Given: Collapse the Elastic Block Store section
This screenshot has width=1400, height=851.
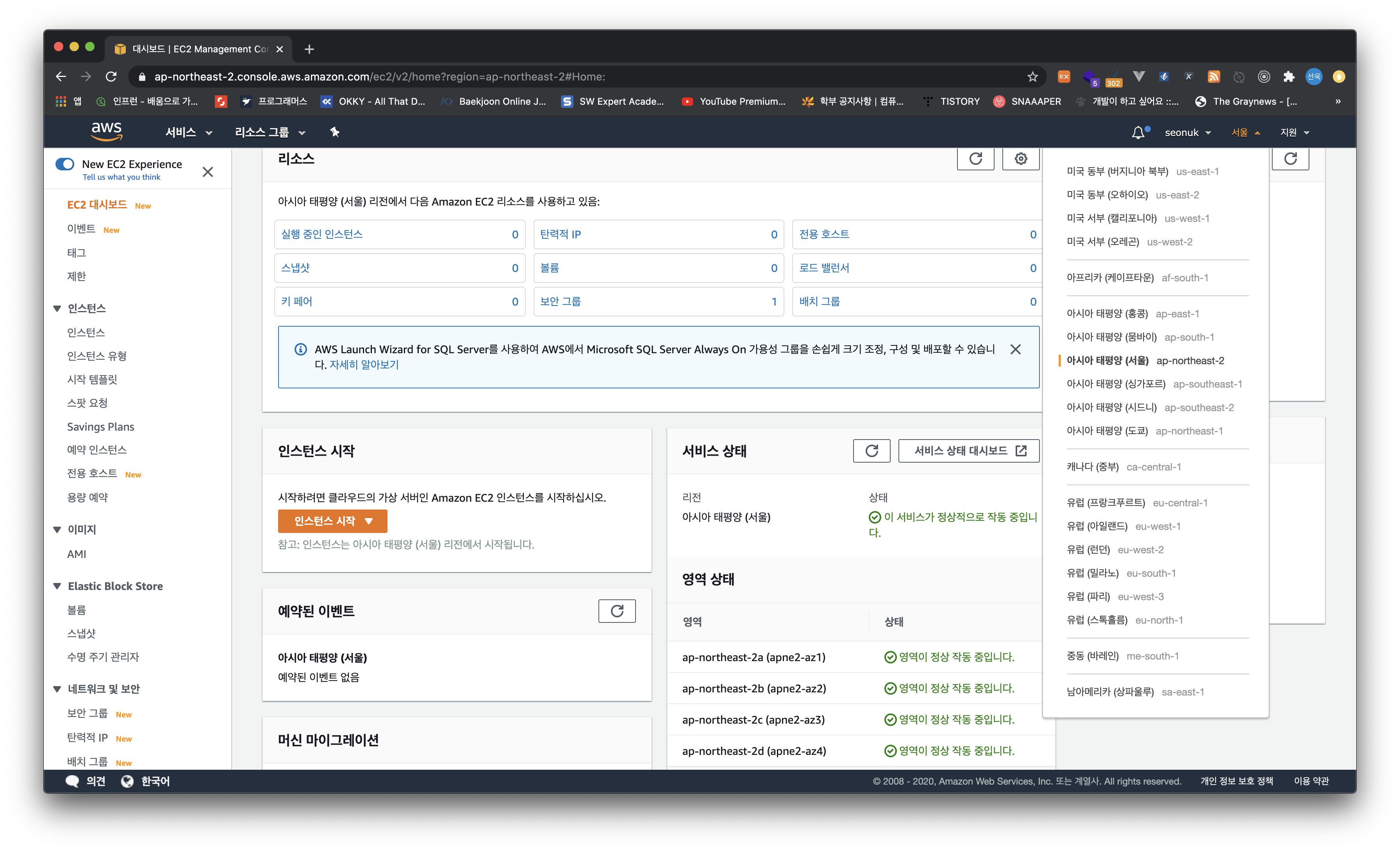Looking at the screenshot, I should click(57, 586).
